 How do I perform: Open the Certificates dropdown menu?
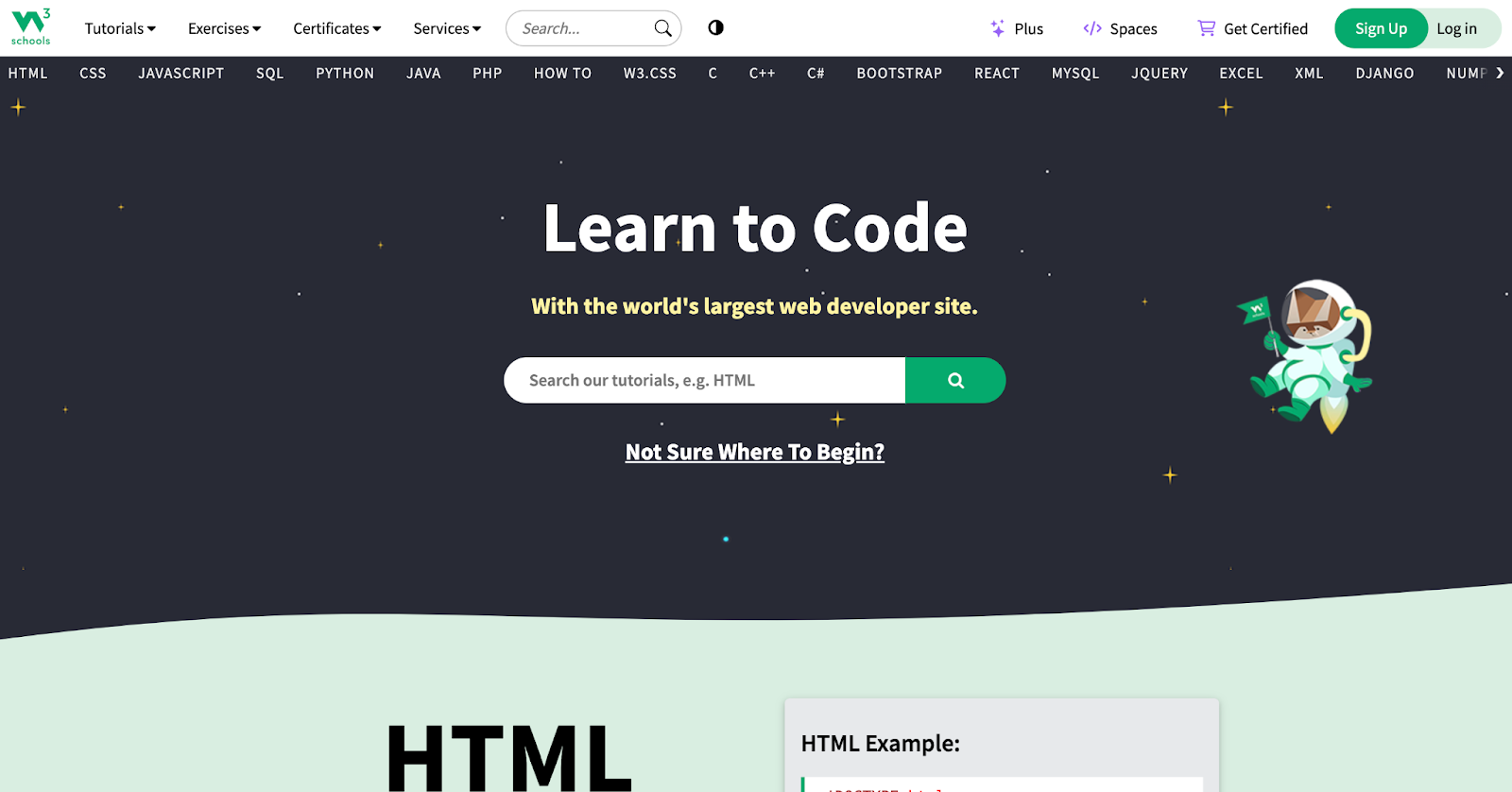coord(337,28)
